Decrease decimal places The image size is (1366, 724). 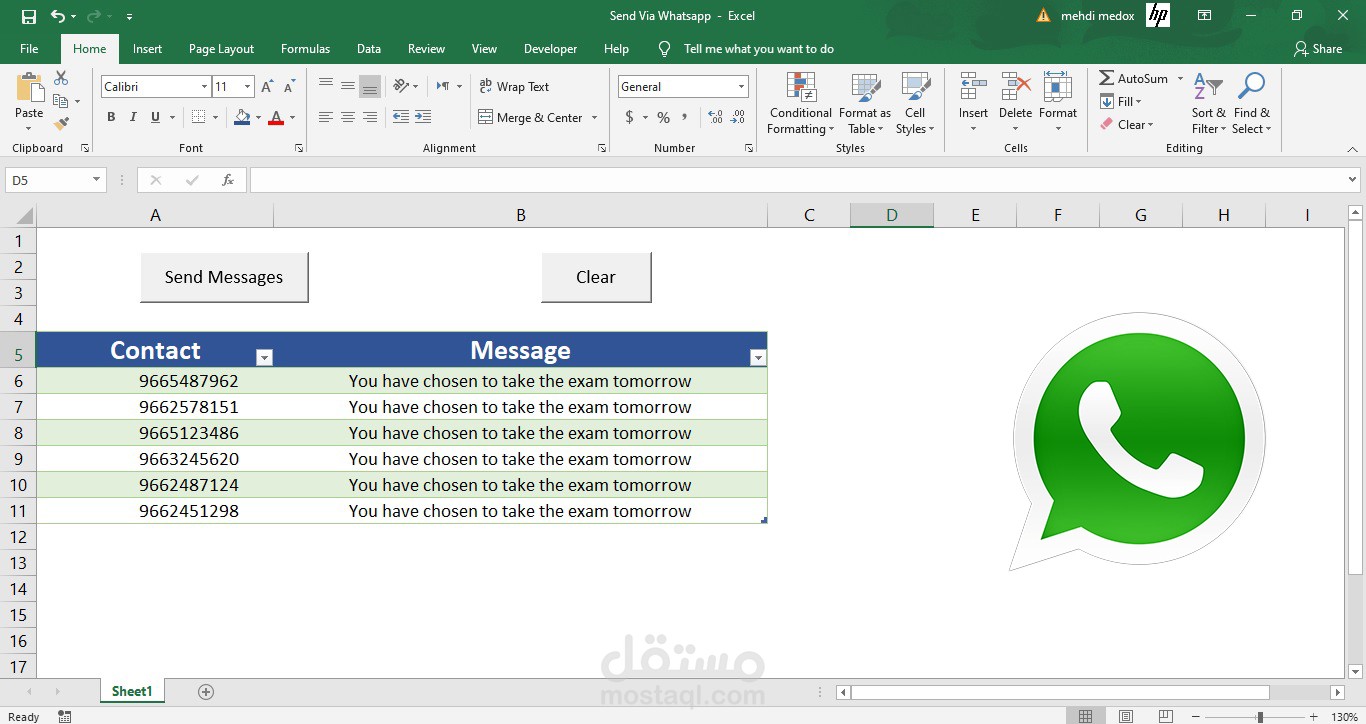click(x=737, y=117)
